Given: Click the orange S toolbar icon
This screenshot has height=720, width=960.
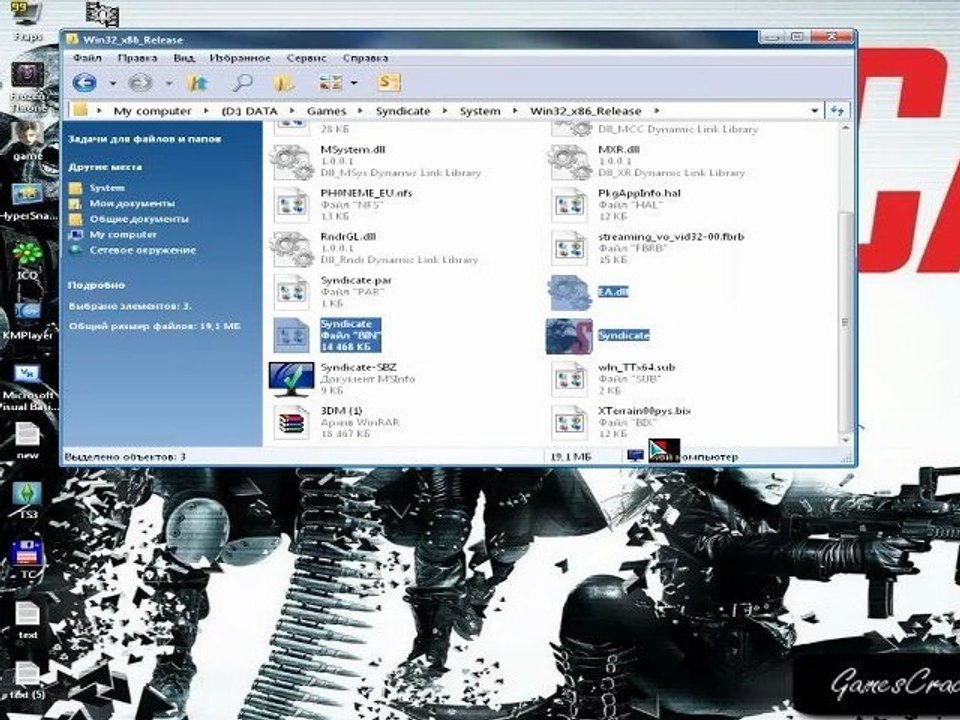Looking at the screenshot, I should (x=389, y=82).
